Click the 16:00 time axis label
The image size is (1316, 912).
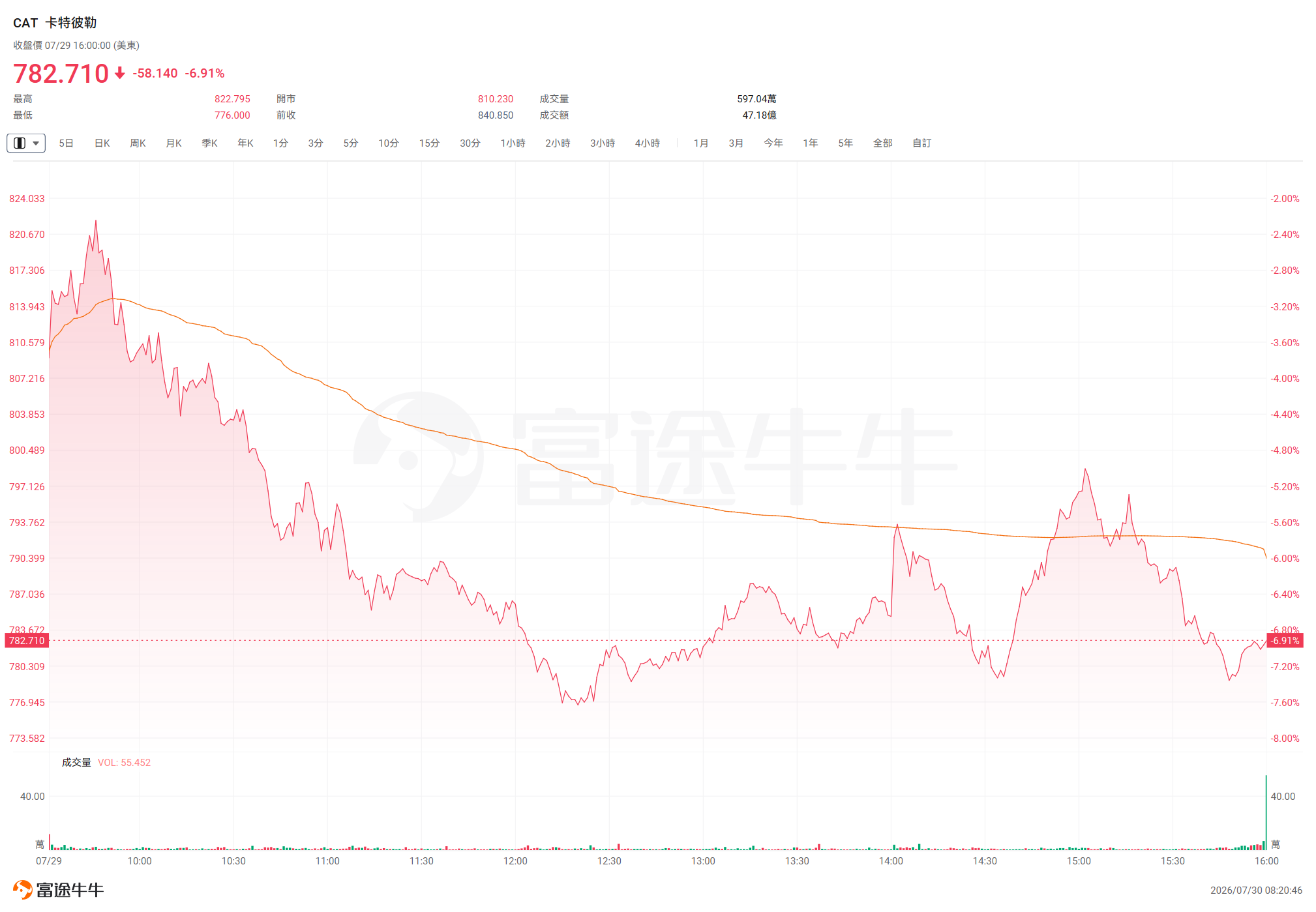point(1266,861)
